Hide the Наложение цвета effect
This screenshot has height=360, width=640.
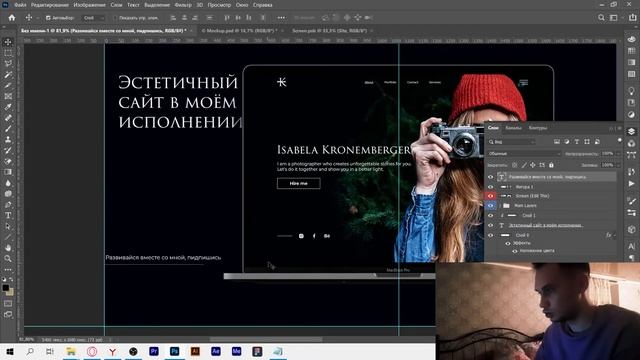[515, 251]
